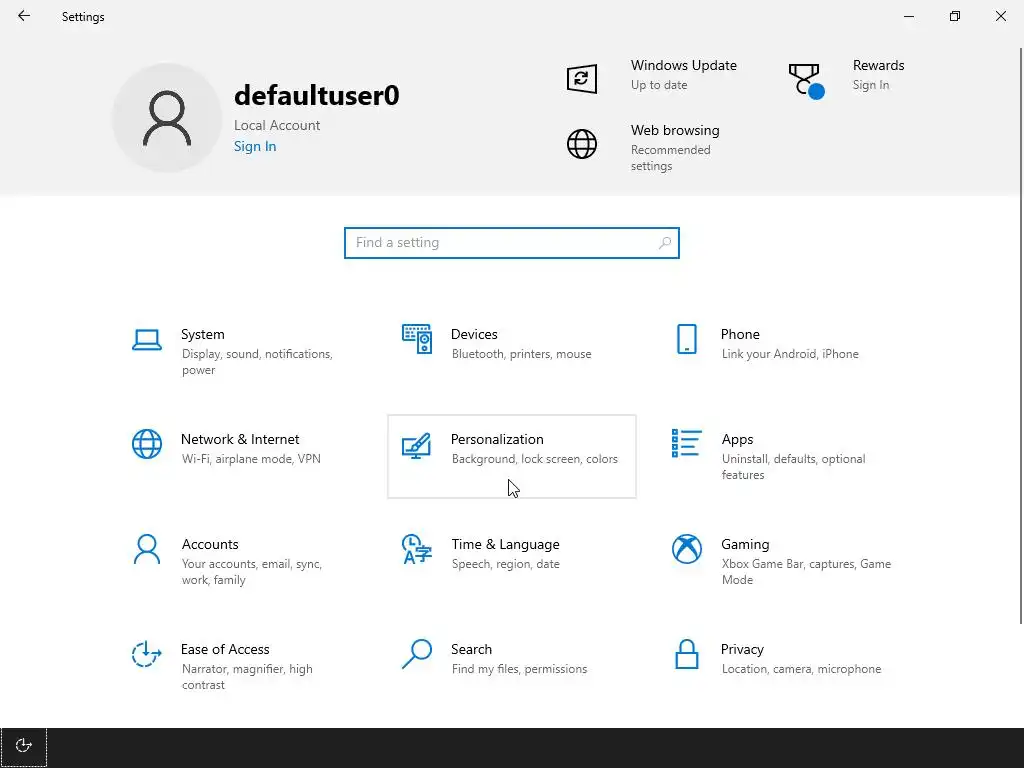
Task: Click the Network & Internet globe icon
Action: [x=147, y=444]
